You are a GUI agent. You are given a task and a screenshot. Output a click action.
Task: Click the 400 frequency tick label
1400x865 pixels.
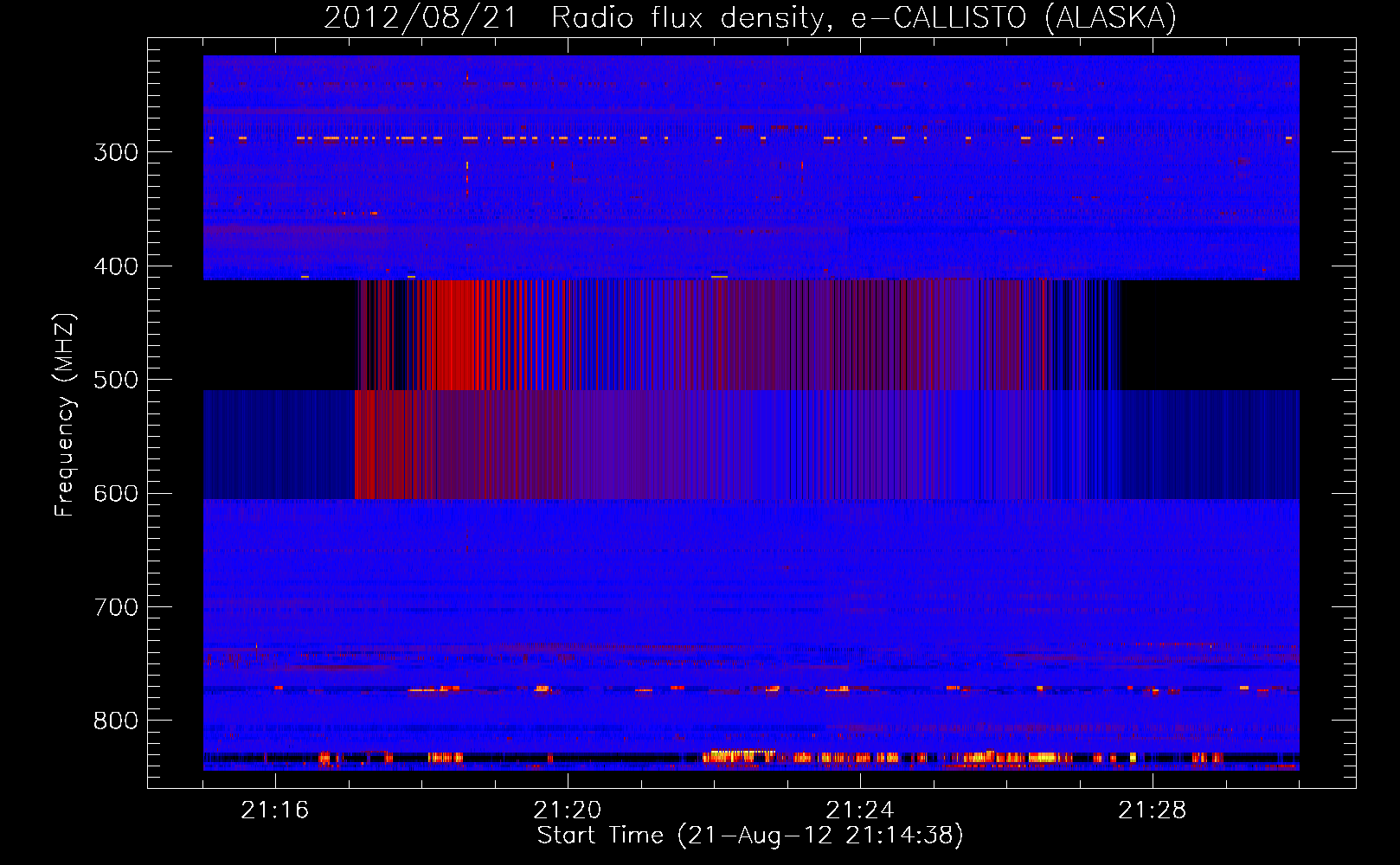[x=116, y=266]
